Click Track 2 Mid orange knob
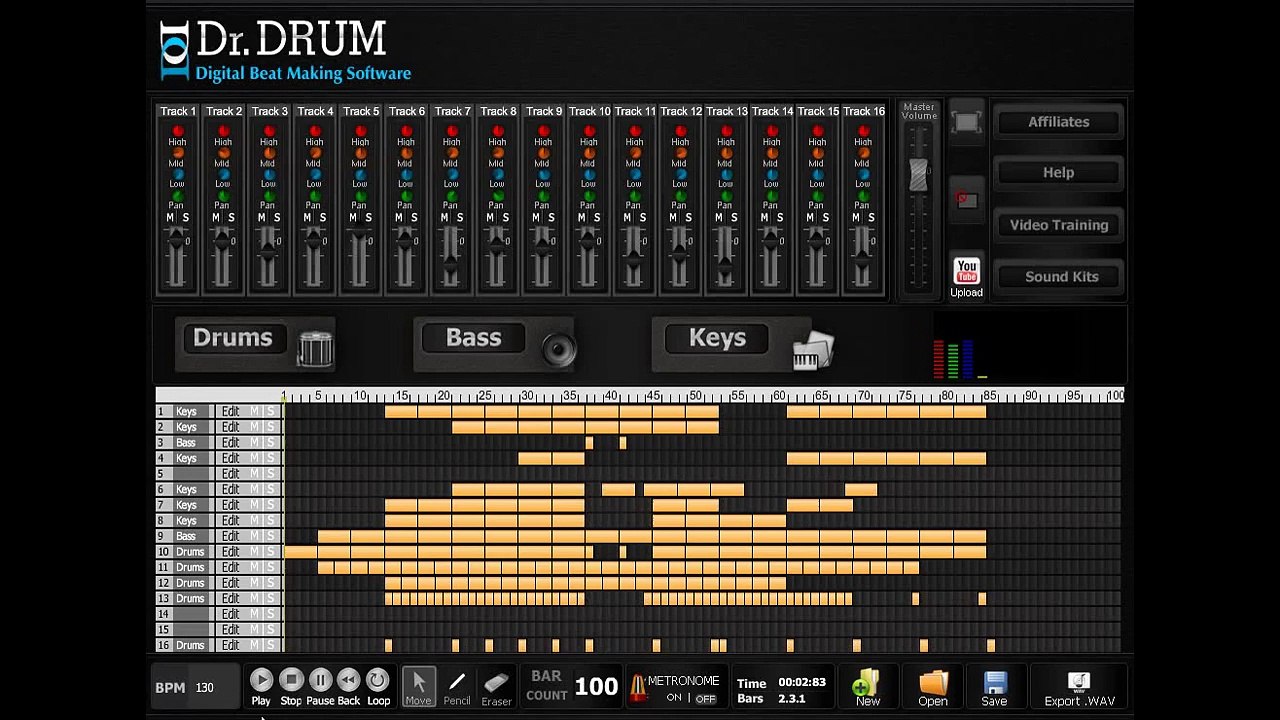 223,153
